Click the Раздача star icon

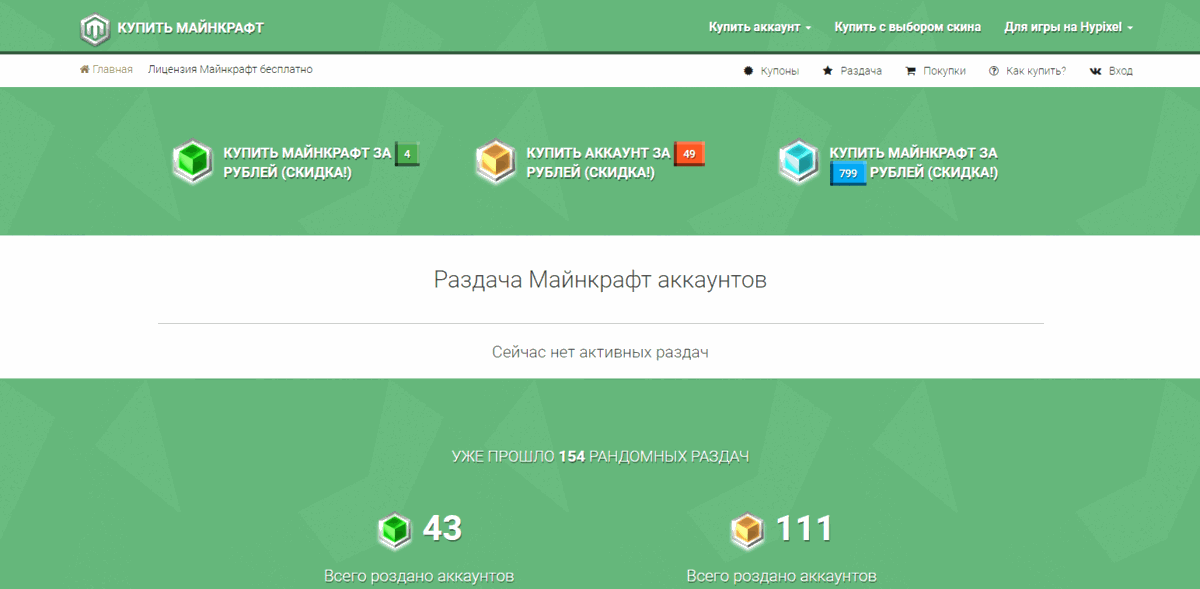pos(827,71)
